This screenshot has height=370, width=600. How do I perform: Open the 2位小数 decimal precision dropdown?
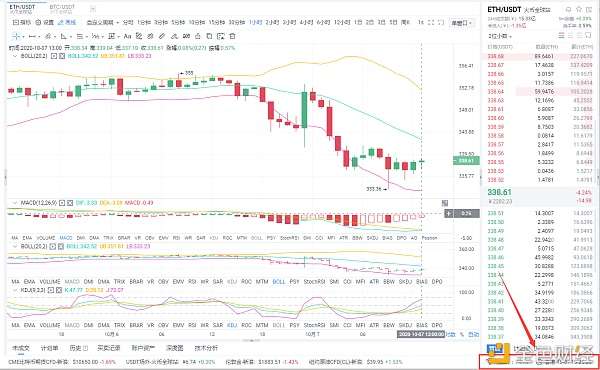[500, 36]
